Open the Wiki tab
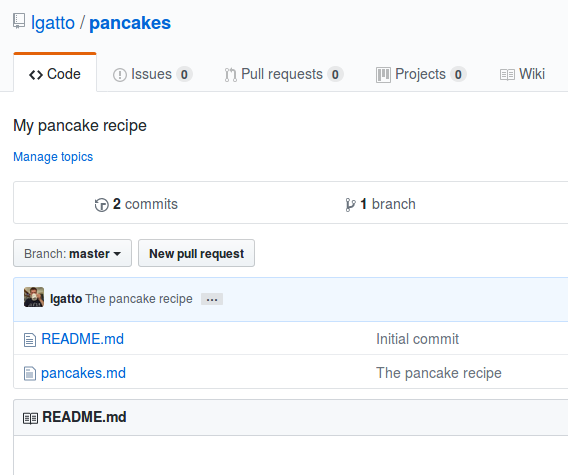The width and height of the screenshot is (568, 475). click(x=522, y=74)
